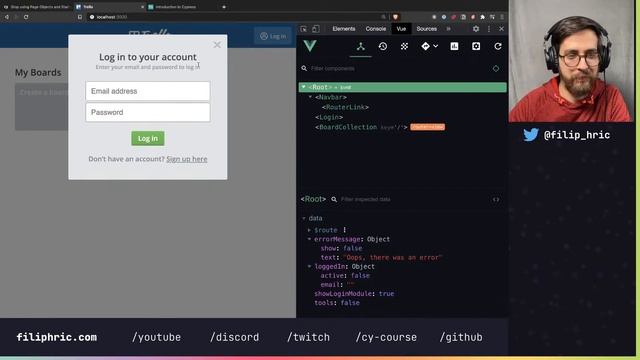Expand the routing dropdown chevron
The width and height of the screenshot is (640, 360).
(x=436, y=47)
